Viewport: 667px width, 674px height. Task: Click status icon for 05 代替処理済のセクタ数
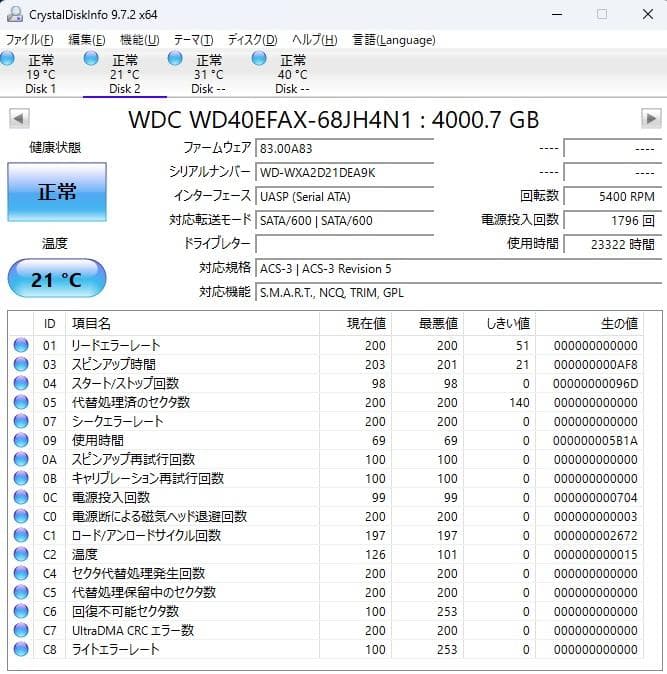tap(21, 402)
